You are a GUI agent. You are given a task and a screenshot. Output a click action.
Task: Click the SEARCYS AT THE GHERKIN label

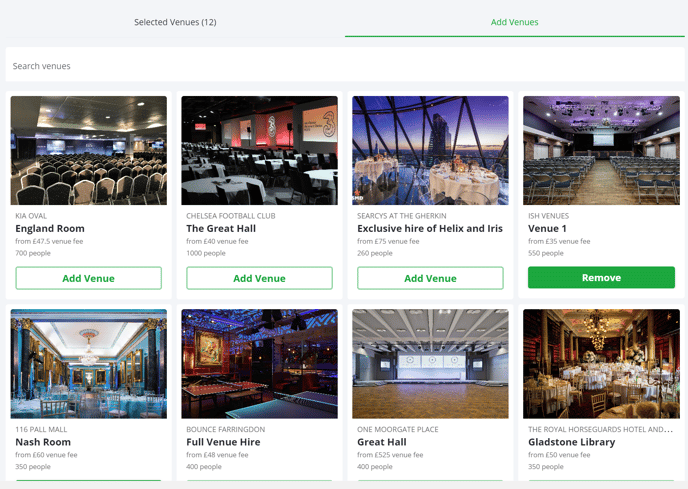click(401, 216)
